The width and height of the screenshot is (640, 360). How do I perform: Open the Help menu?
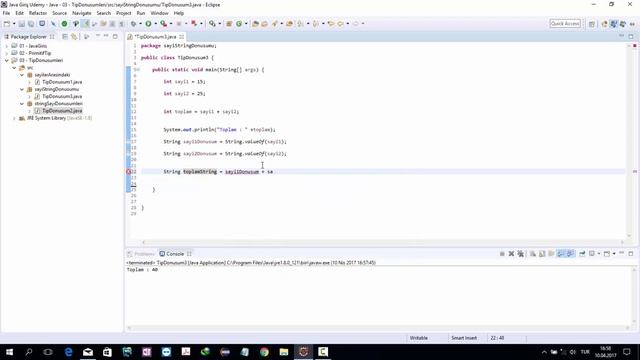(179, 13)
